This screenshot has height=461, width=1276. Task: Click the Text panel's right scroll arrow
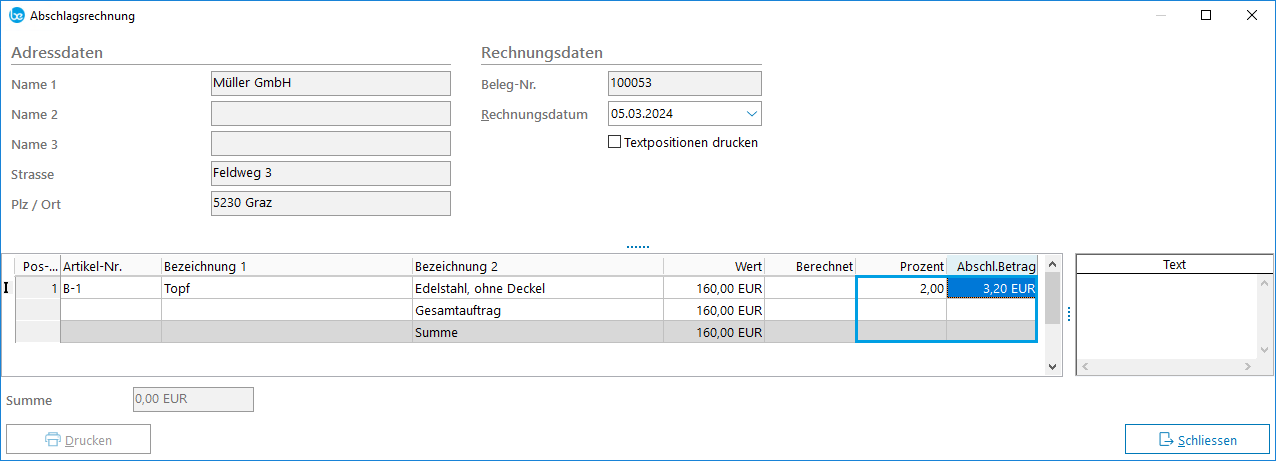(1251, 367)
